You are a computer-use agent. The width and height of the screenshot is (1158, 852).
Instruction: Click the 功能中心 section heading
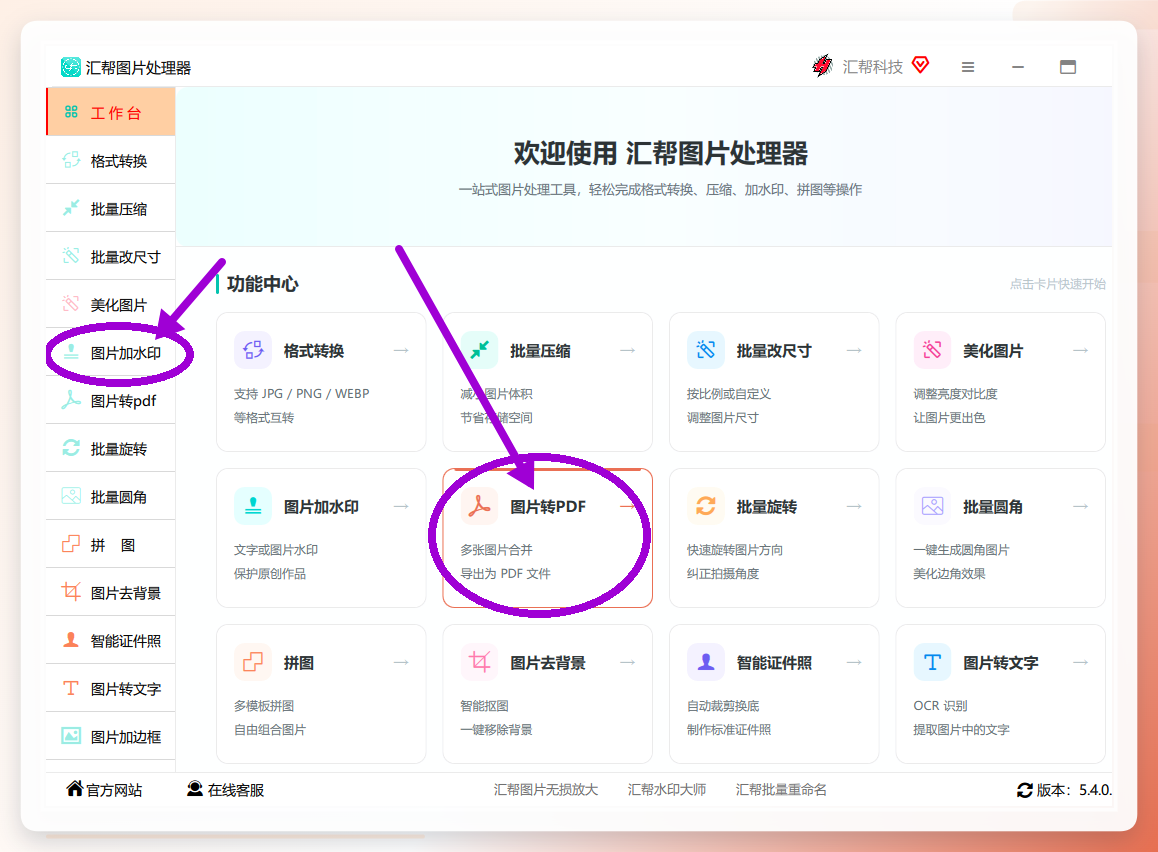pyautogui.click(x=262, y=284)
